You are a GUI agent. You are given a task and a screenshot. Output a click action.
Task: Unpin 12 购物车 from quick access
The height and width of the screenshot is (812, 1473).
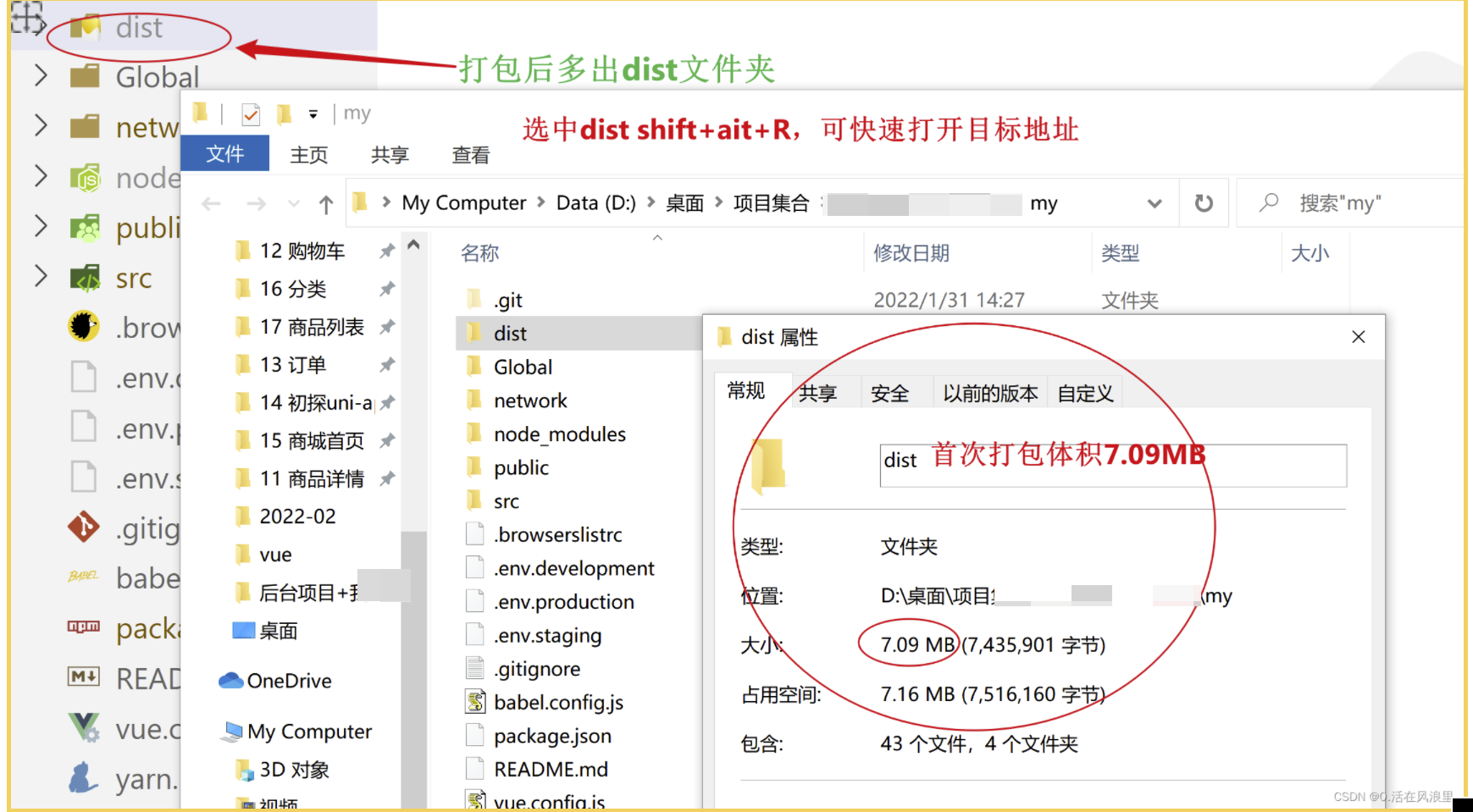tap(387, 251)
